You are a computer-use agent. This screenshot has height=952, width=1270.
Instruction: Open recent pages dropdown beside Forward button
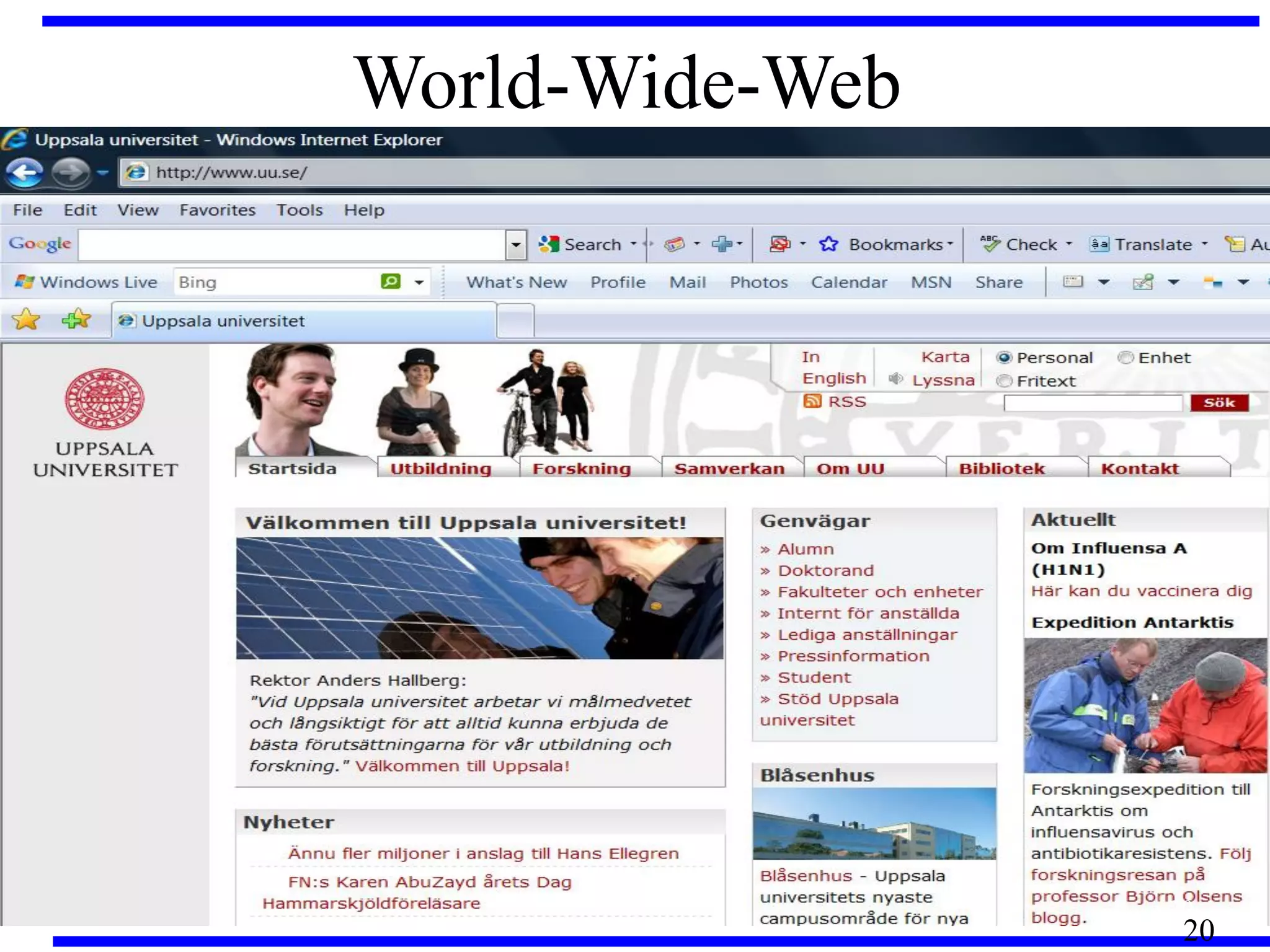pos(102,172)
